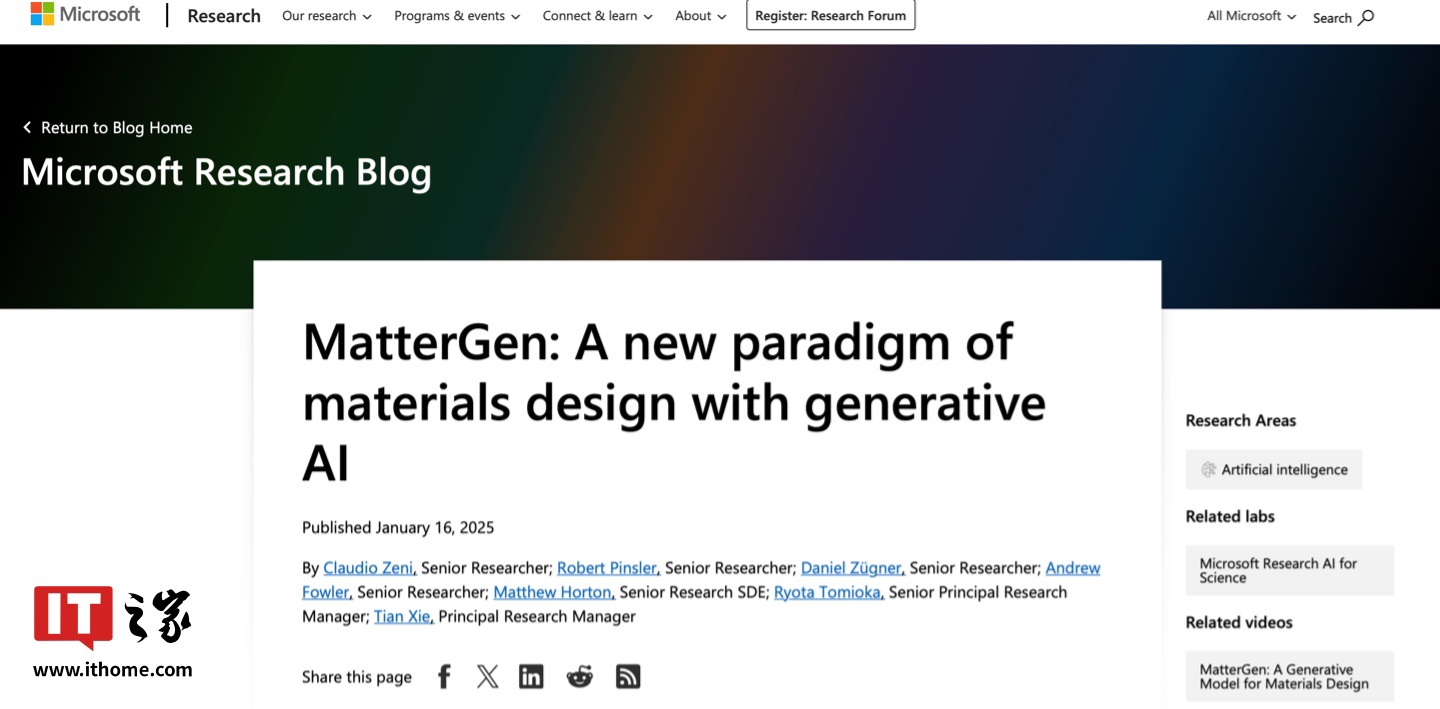Image resolution: width=1440 pixels, height=709 pixels.
Task: Open Robert Pinsler's author profile
Action: click(x=607, y=568)
